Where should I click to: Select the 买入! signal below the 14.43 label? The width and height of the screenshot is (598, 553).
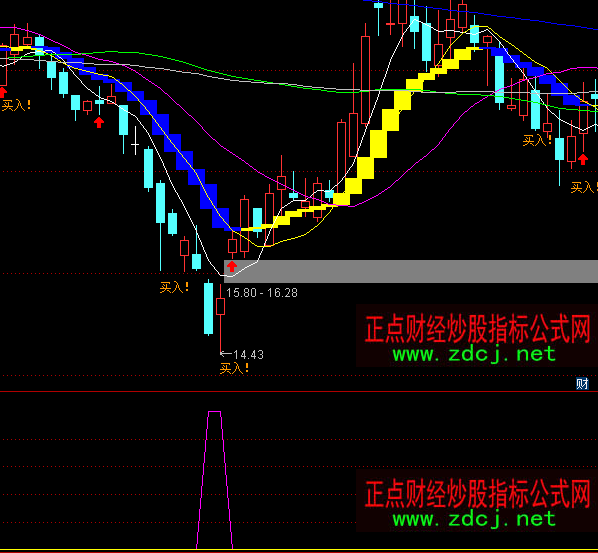coord(235,368)
